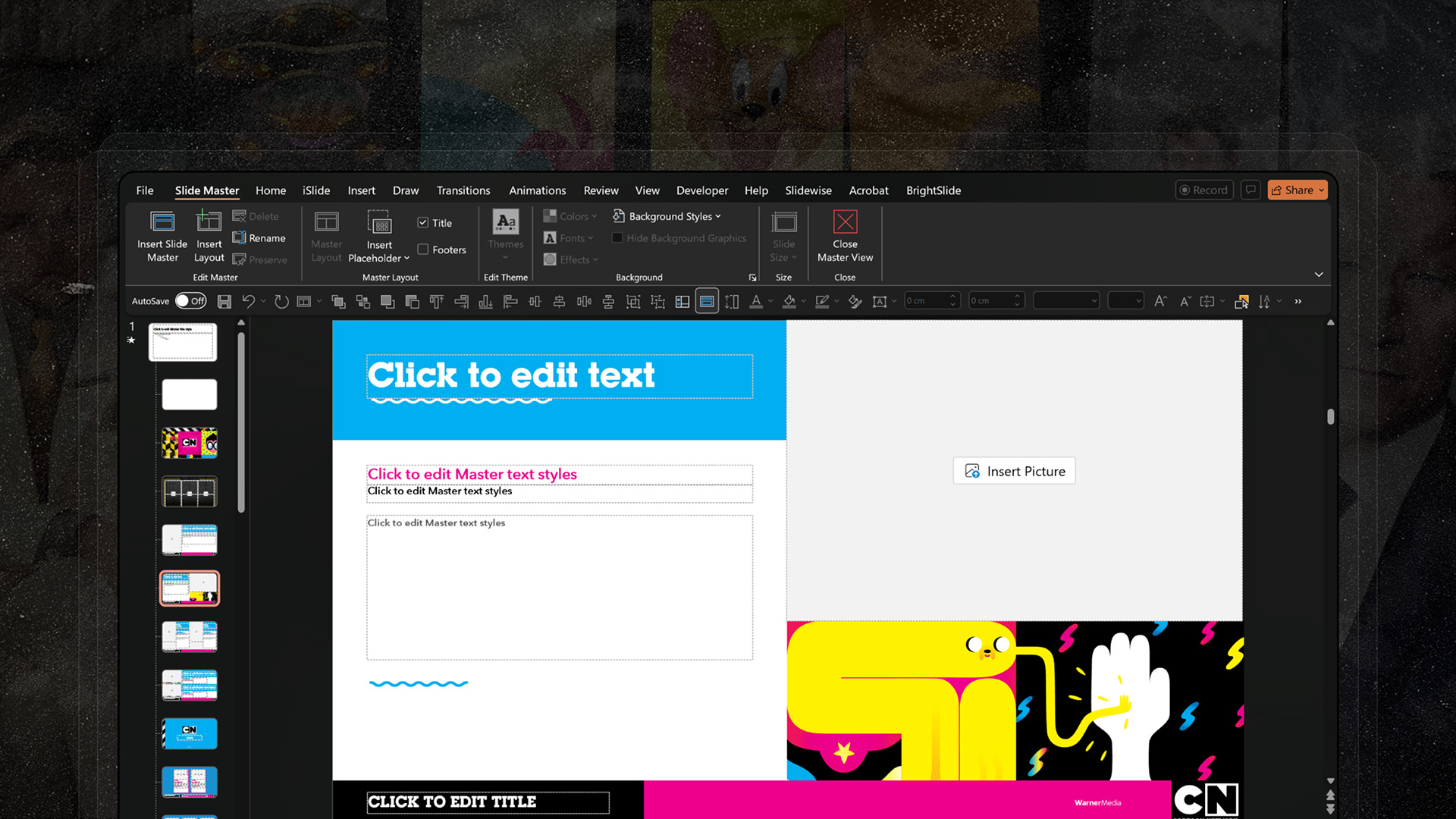
Task: Click the Group objects icon
Action: (633, 301)
